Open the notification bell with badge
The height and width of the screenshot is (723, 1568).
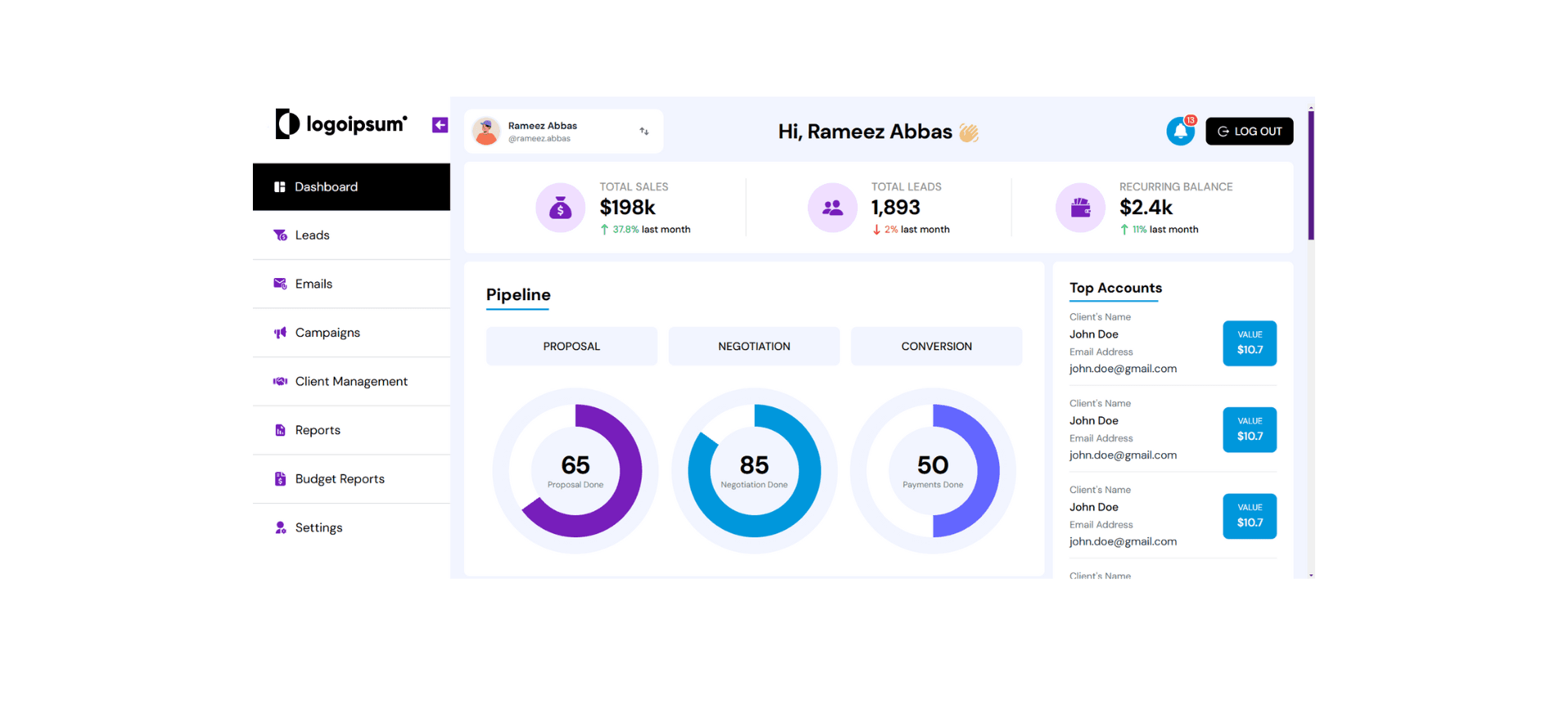tap(1181, 131)
